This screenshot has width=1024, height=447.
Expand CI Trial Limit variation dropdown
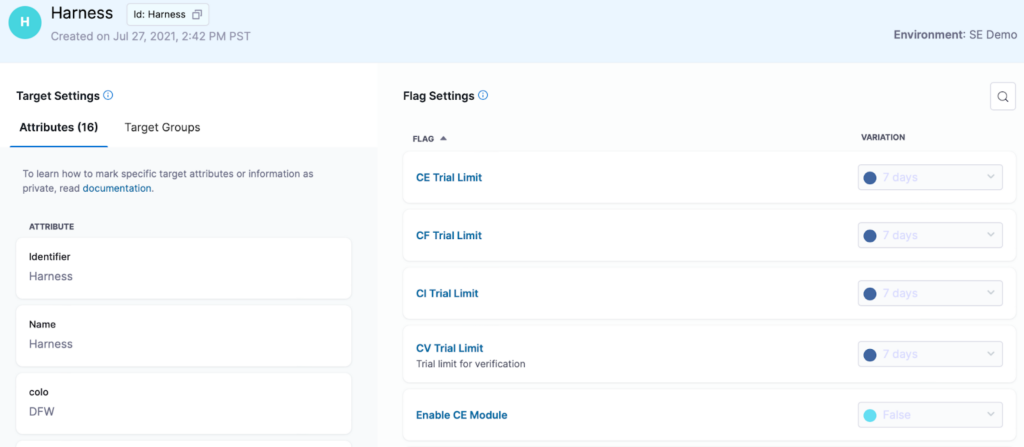930,293
